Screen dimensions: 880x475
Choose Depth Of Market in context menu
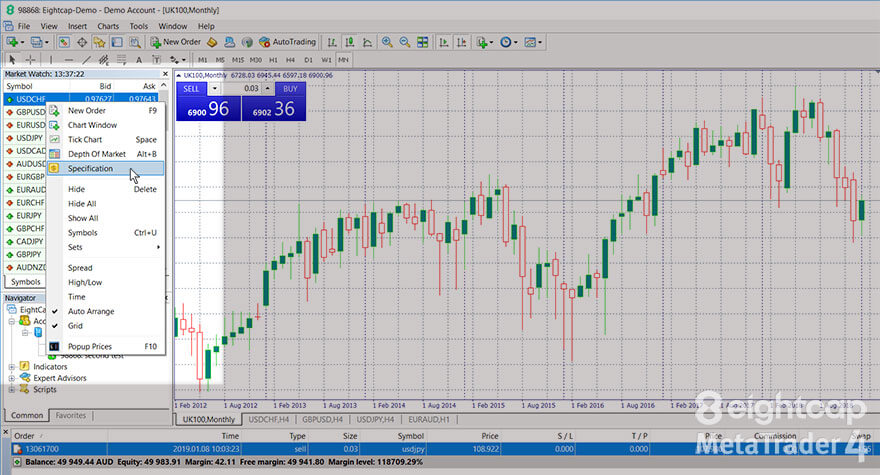tap(106, 154)
